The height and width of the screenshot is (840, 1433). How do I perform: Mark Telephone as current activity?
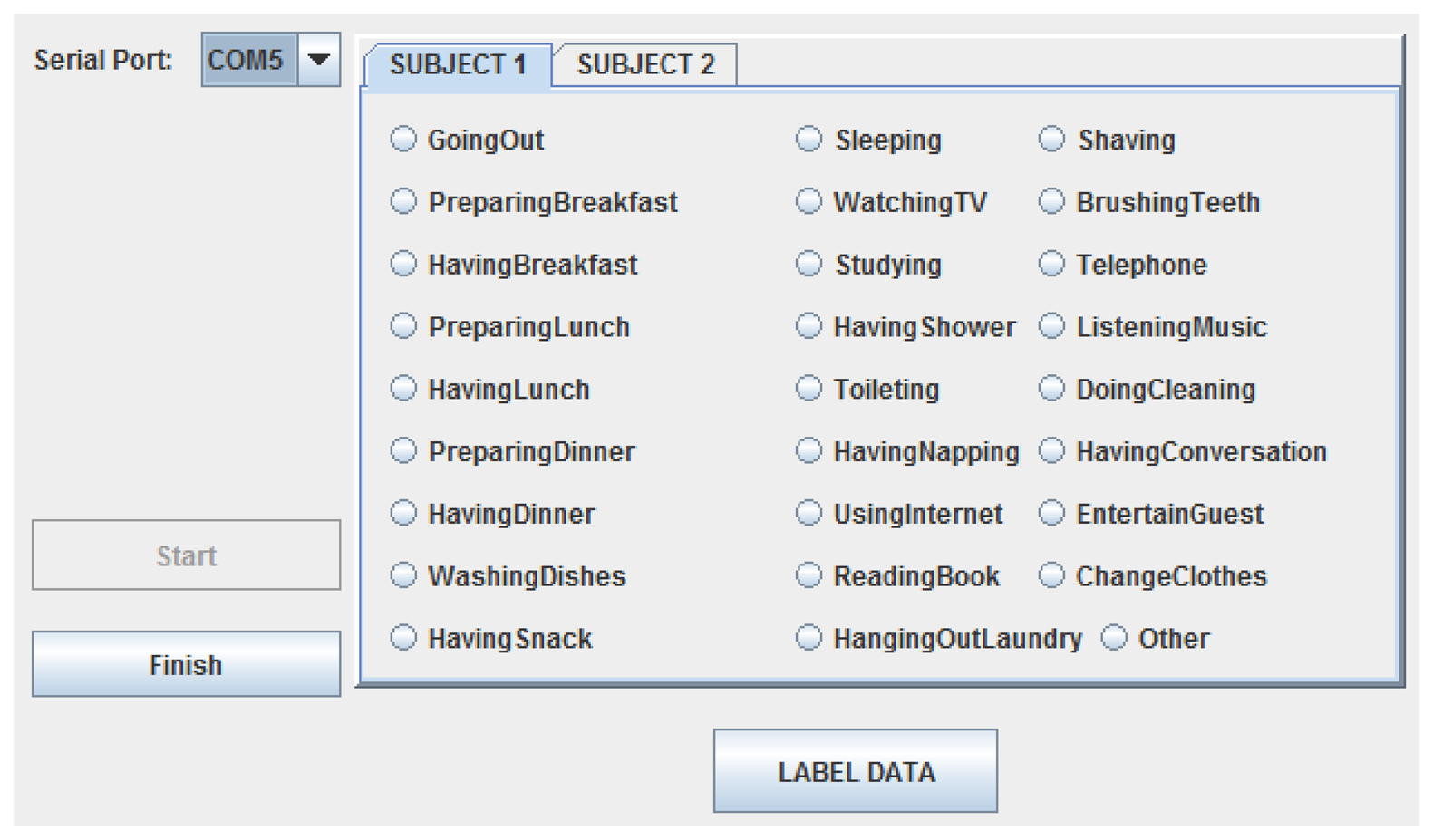[x=1051, y=264]
